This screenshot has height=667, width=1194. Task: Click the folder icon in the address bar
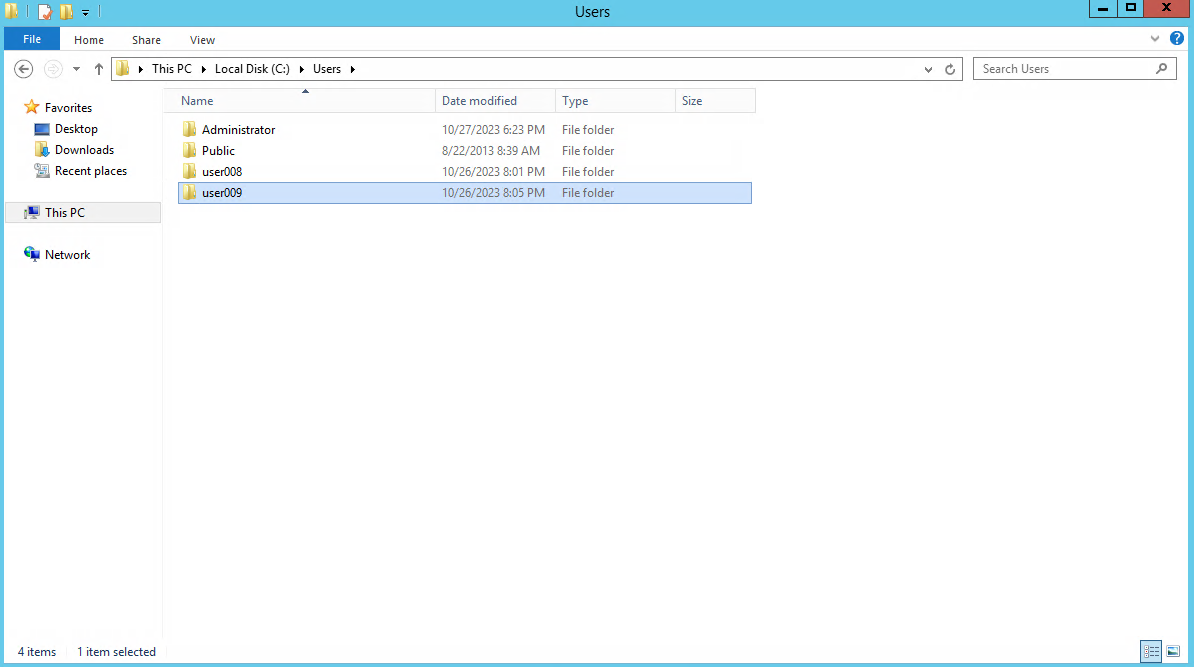click(123, 69)
